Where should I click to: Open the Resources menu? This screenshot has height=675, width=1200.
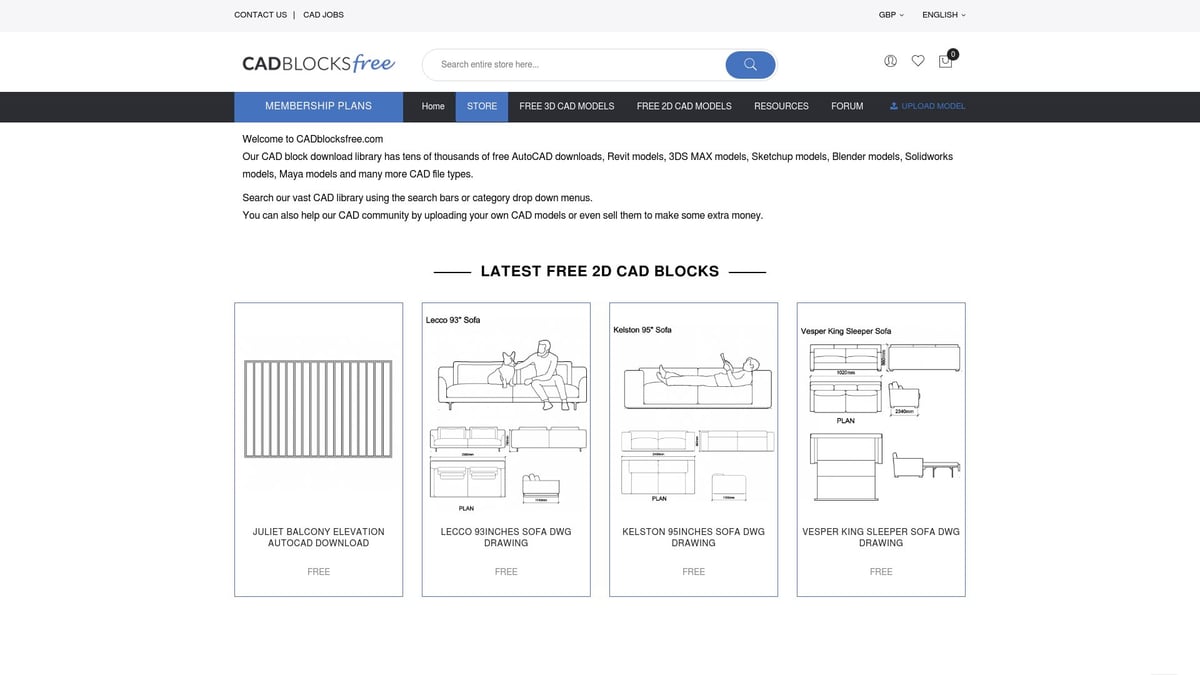(781, 106)
